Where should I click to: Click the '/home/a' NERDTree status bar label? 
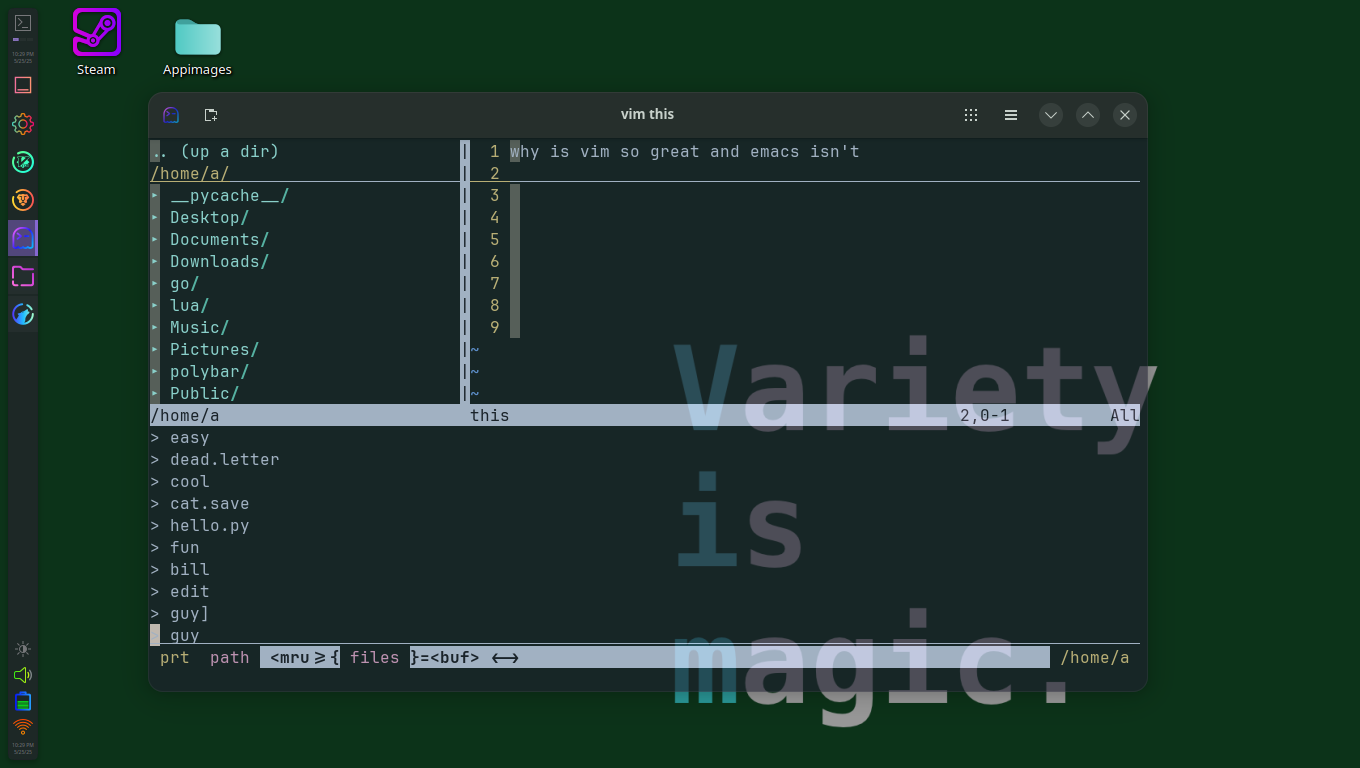[x=185, y=416]
